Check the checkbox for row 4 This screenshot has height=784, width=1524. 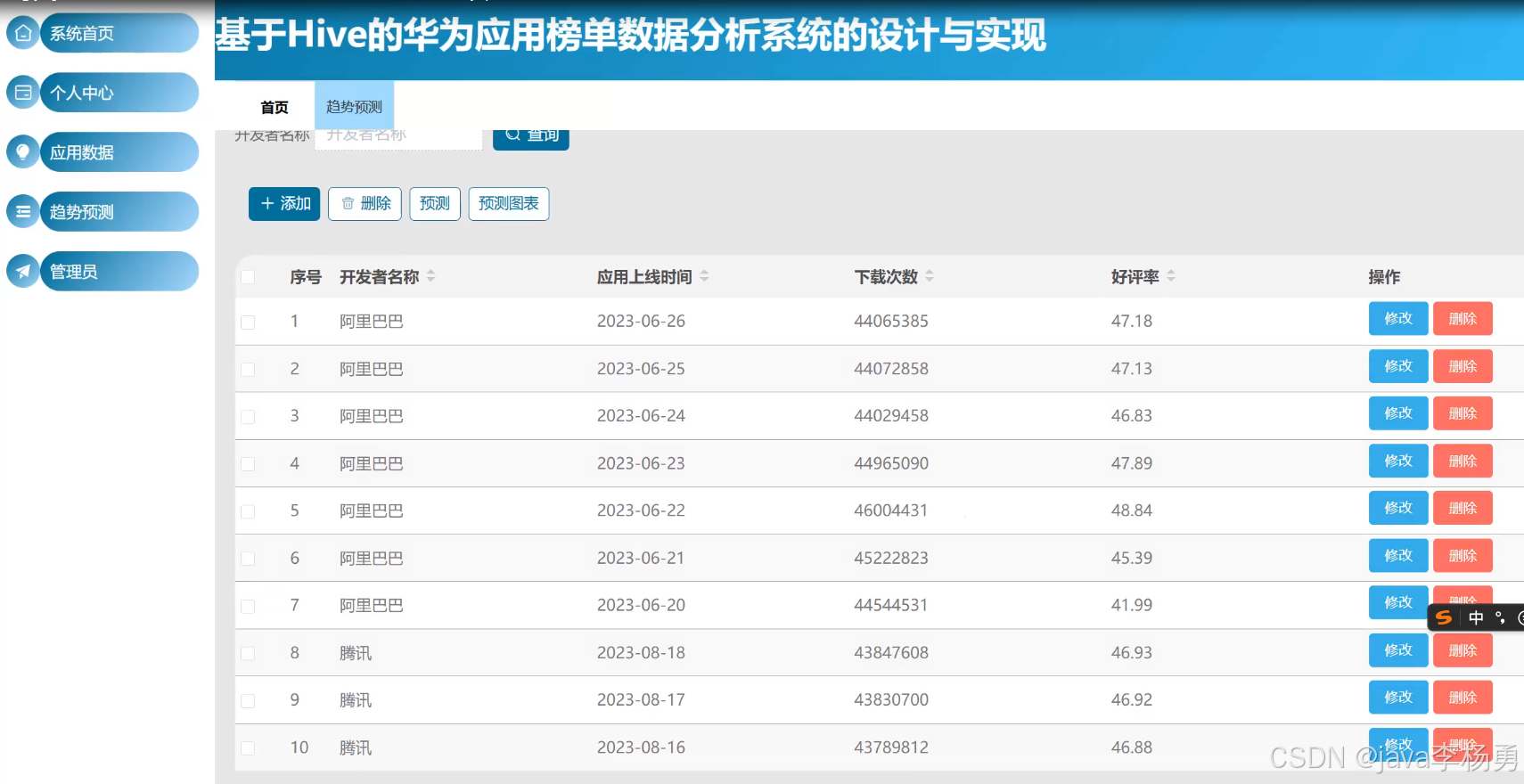click(248, 464)
